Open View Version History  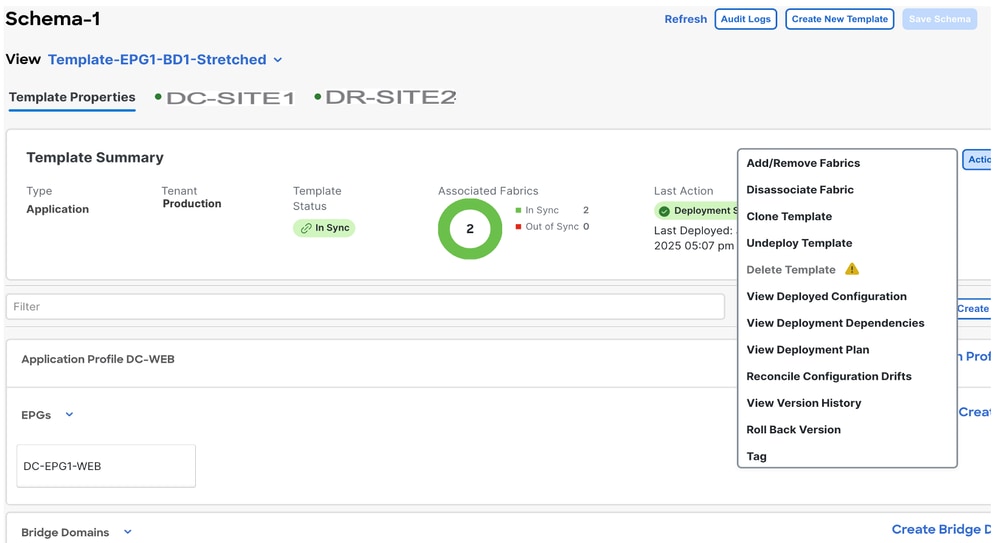click(803, 403)
